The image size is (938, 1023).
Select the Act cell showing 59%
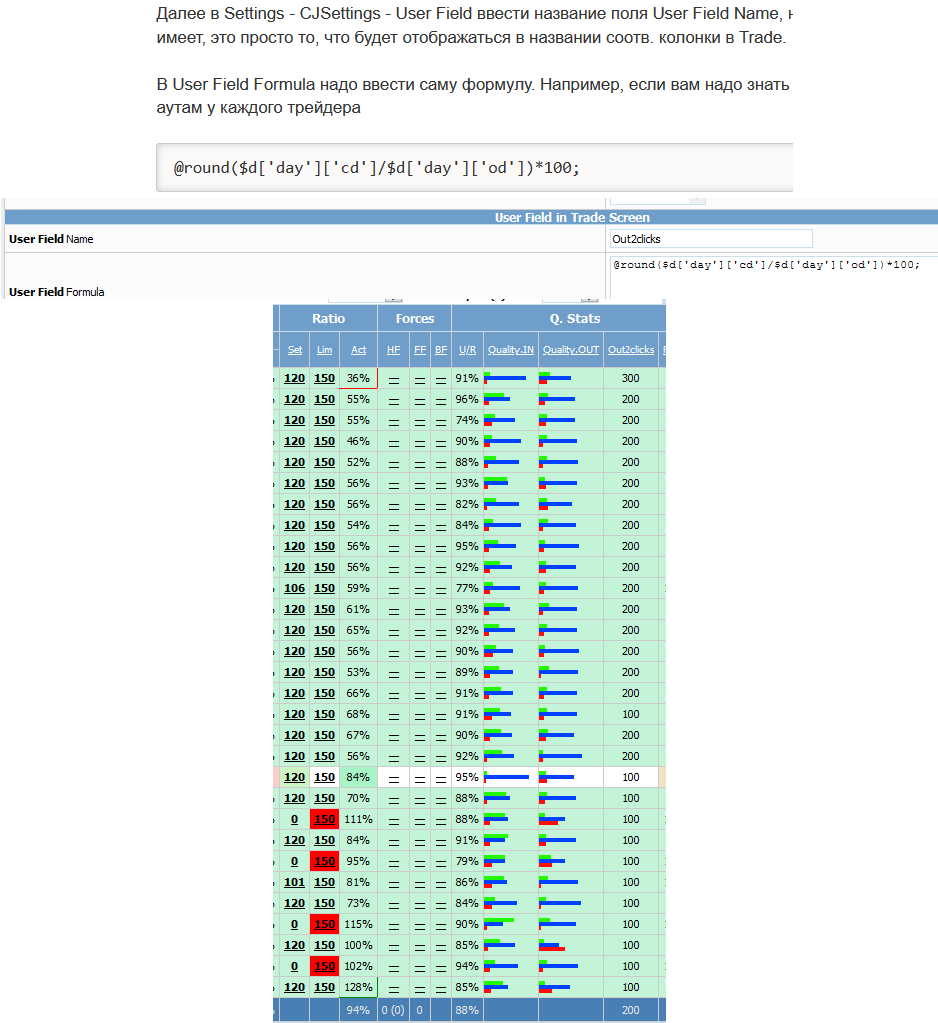point(358,588)
